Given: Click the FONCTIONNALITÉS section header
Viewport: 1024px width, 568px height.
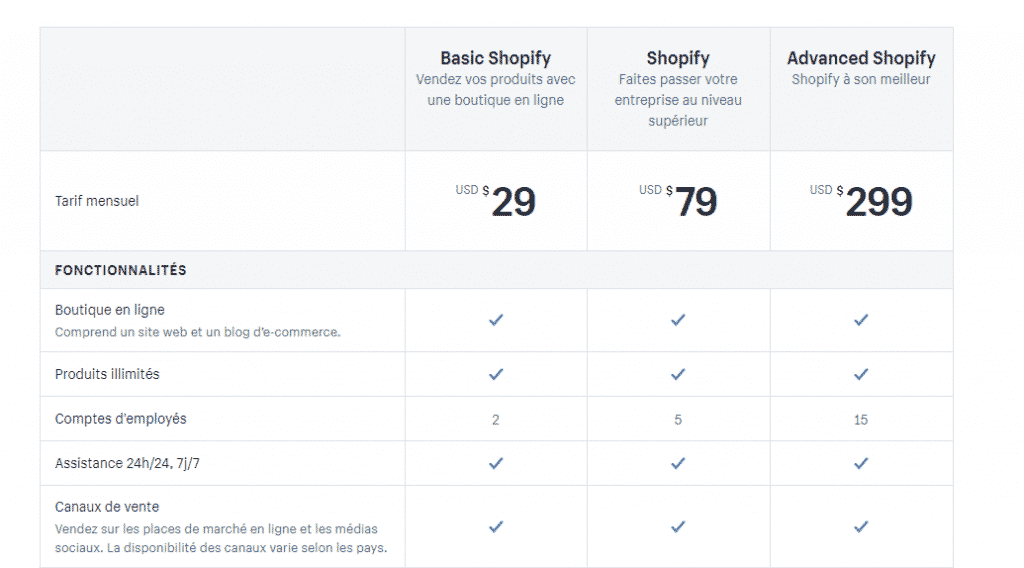Looking at the screenshot, I should click(121, 270).
